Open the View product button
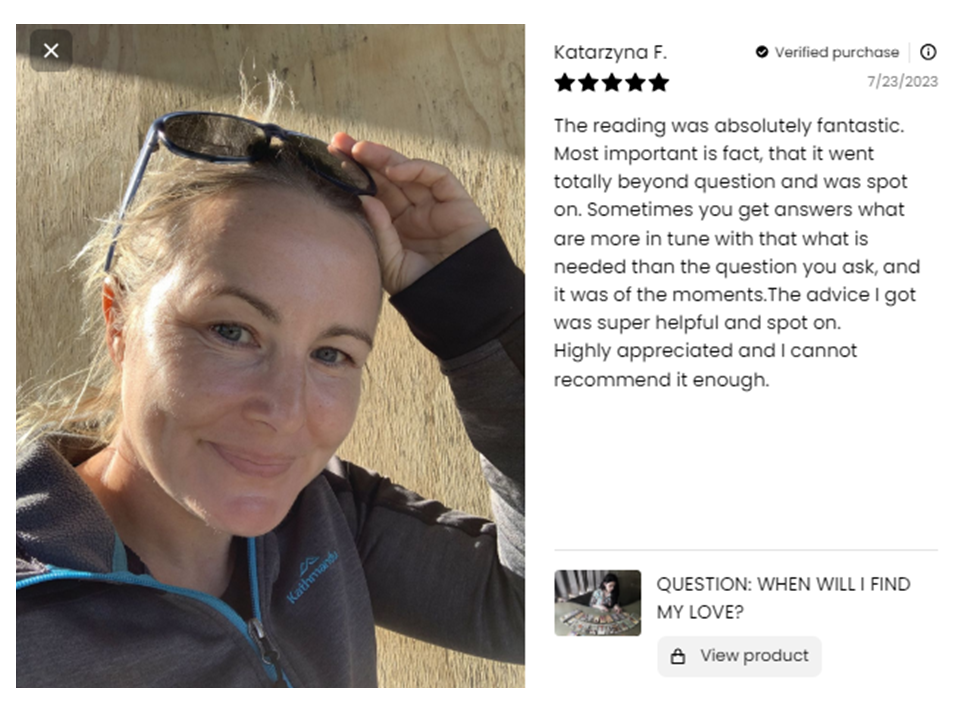The height and width of the screenshot is (720, 960). pyautogui.click(x=739, y=656)
